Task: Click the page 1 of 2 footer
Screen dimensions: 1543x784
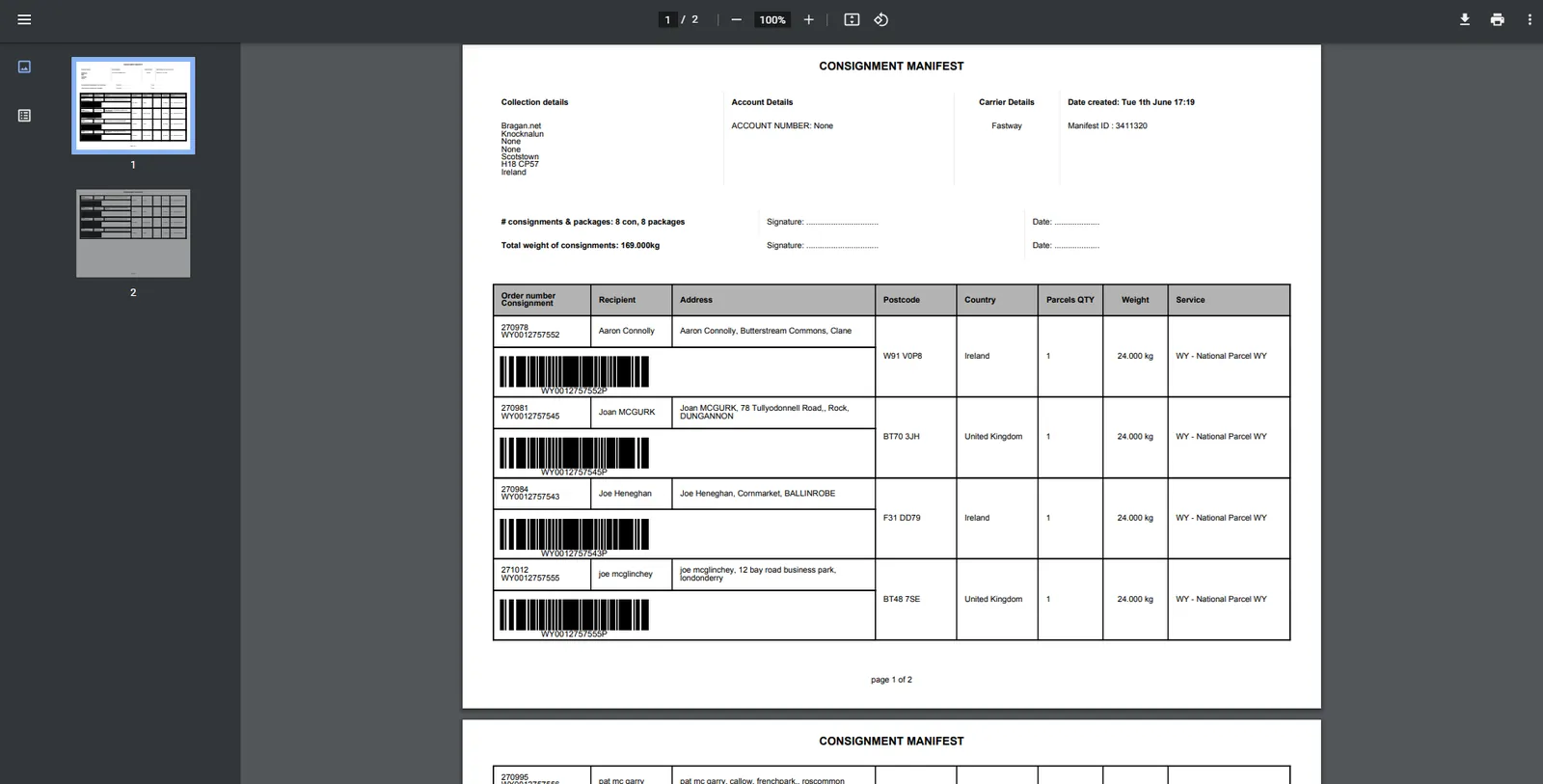Action: (x=891, y=680)
